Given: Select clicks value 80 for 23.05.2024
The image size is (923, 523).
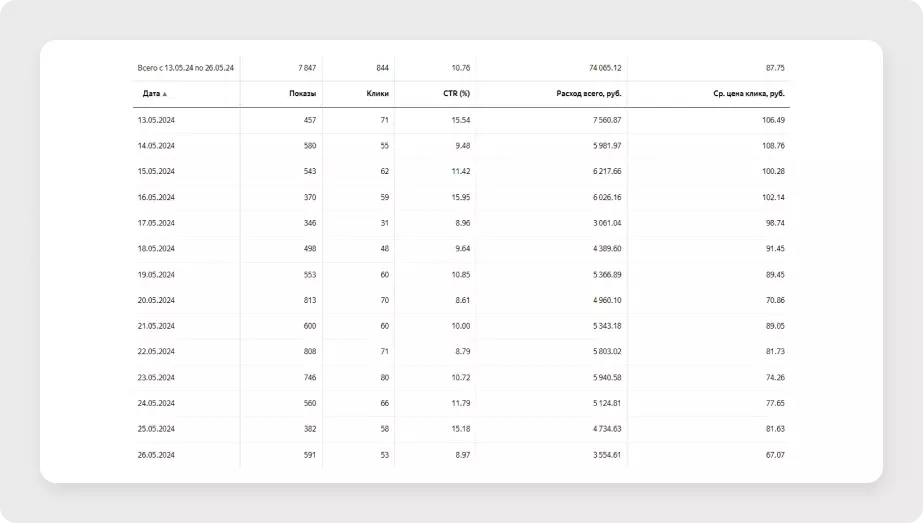Looking at the screenshot, I should 384,378.
